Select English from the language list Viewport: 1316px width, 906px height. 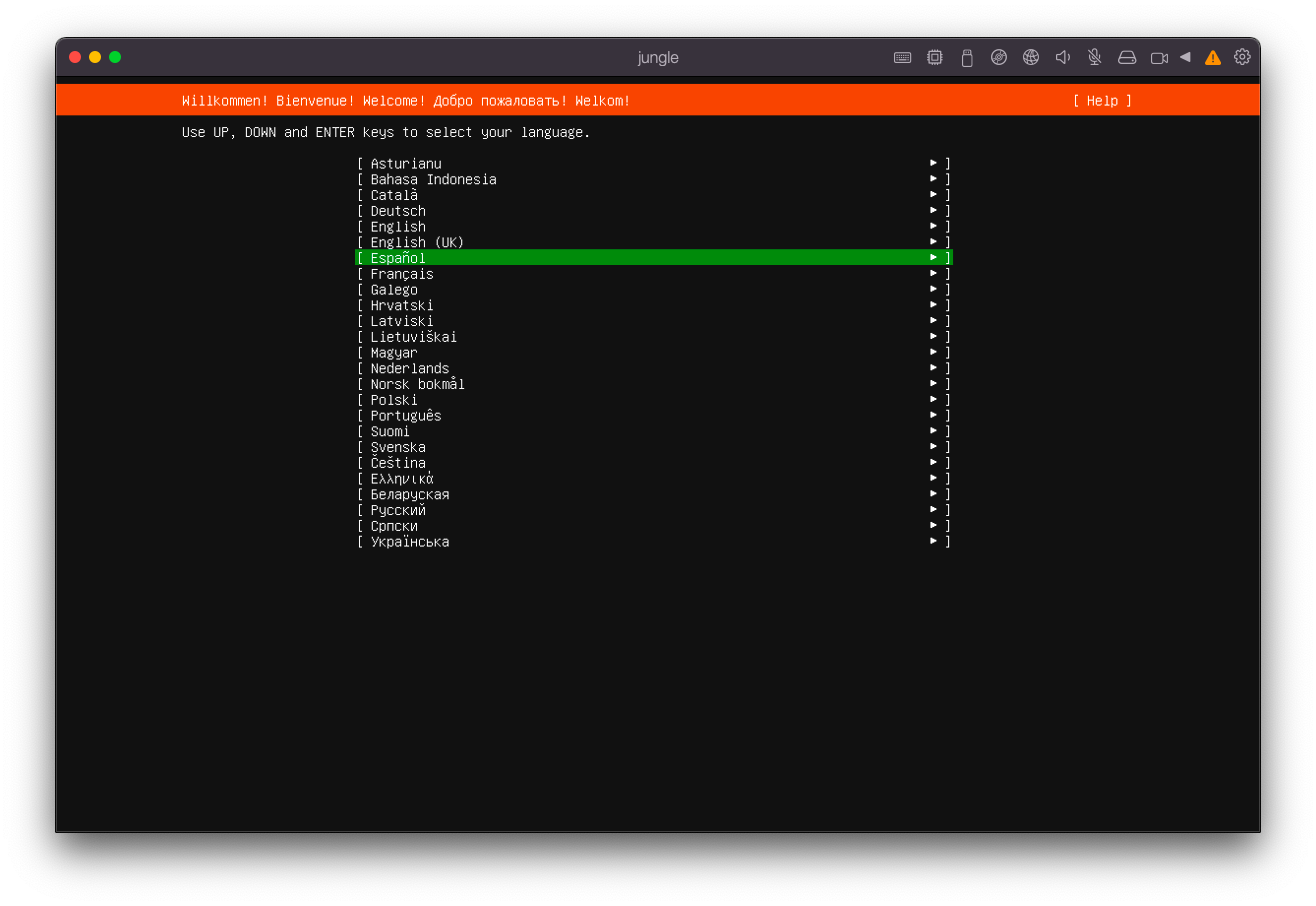click(398, 227)
